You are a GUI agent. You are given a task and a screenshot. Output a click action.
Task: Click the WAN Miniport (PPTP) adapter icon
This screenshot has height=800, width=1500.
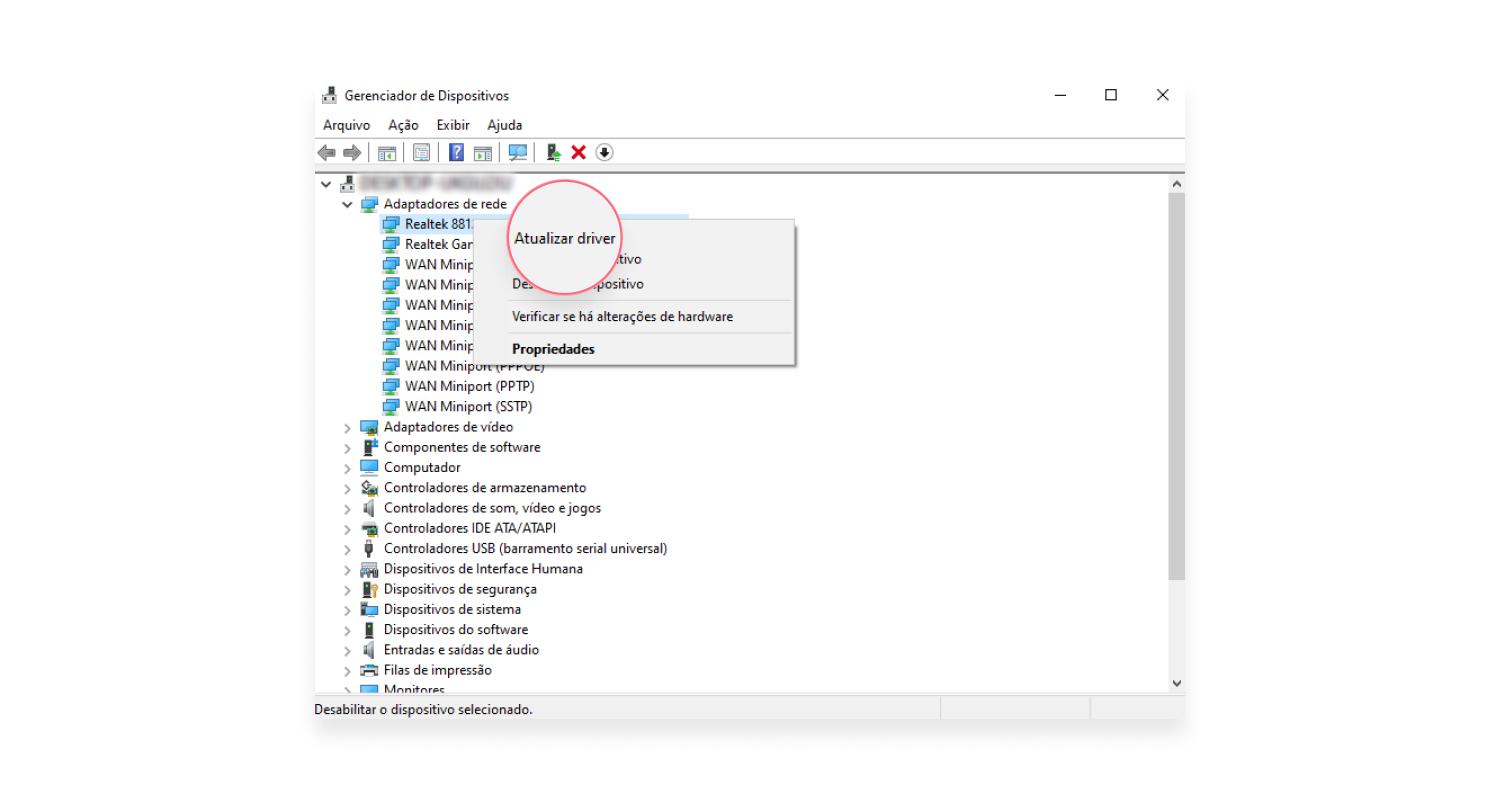(391, 386)
